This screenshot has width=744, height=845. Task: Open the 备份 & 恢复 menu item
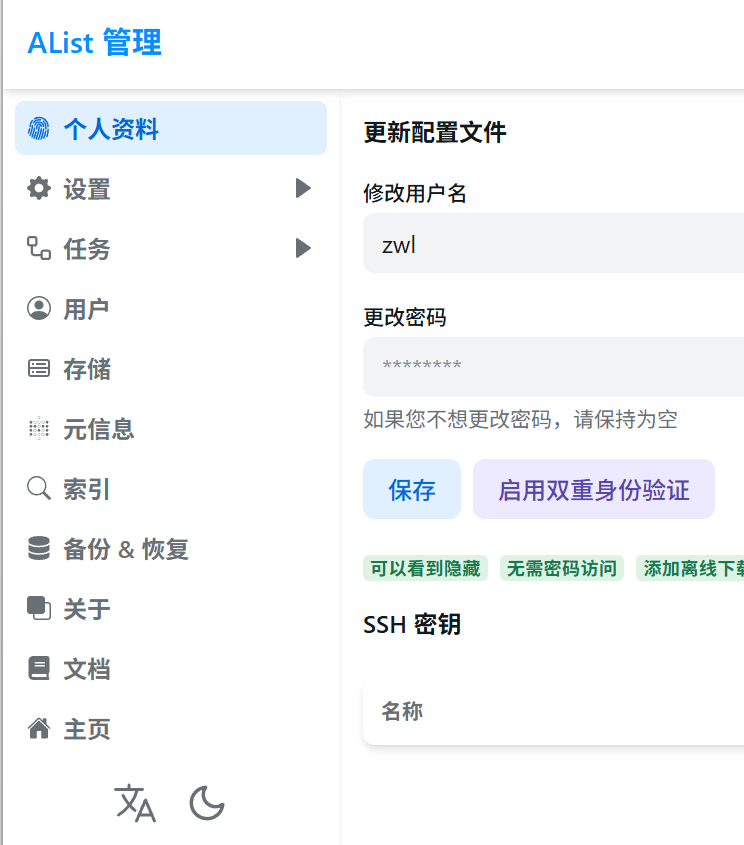click(x=171, y=549)
